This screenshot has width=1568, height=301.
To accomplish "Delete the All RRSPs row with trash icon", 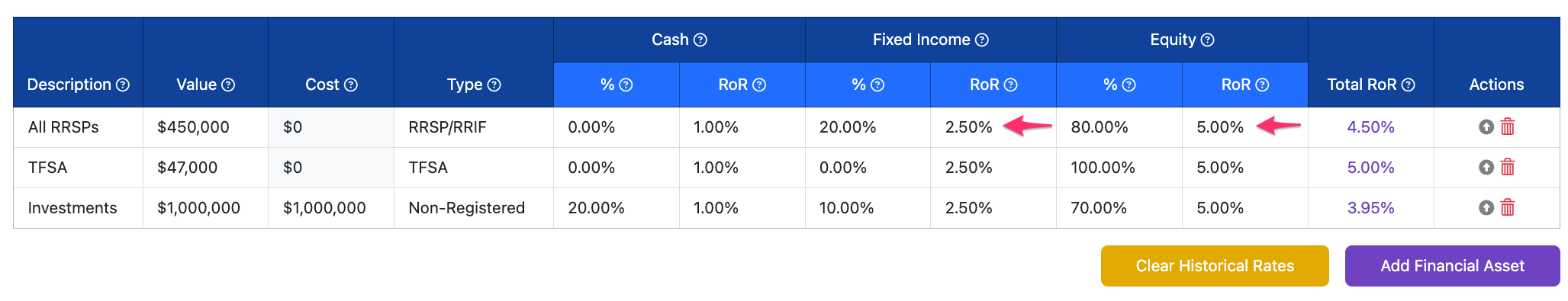I will point(1508,127).
